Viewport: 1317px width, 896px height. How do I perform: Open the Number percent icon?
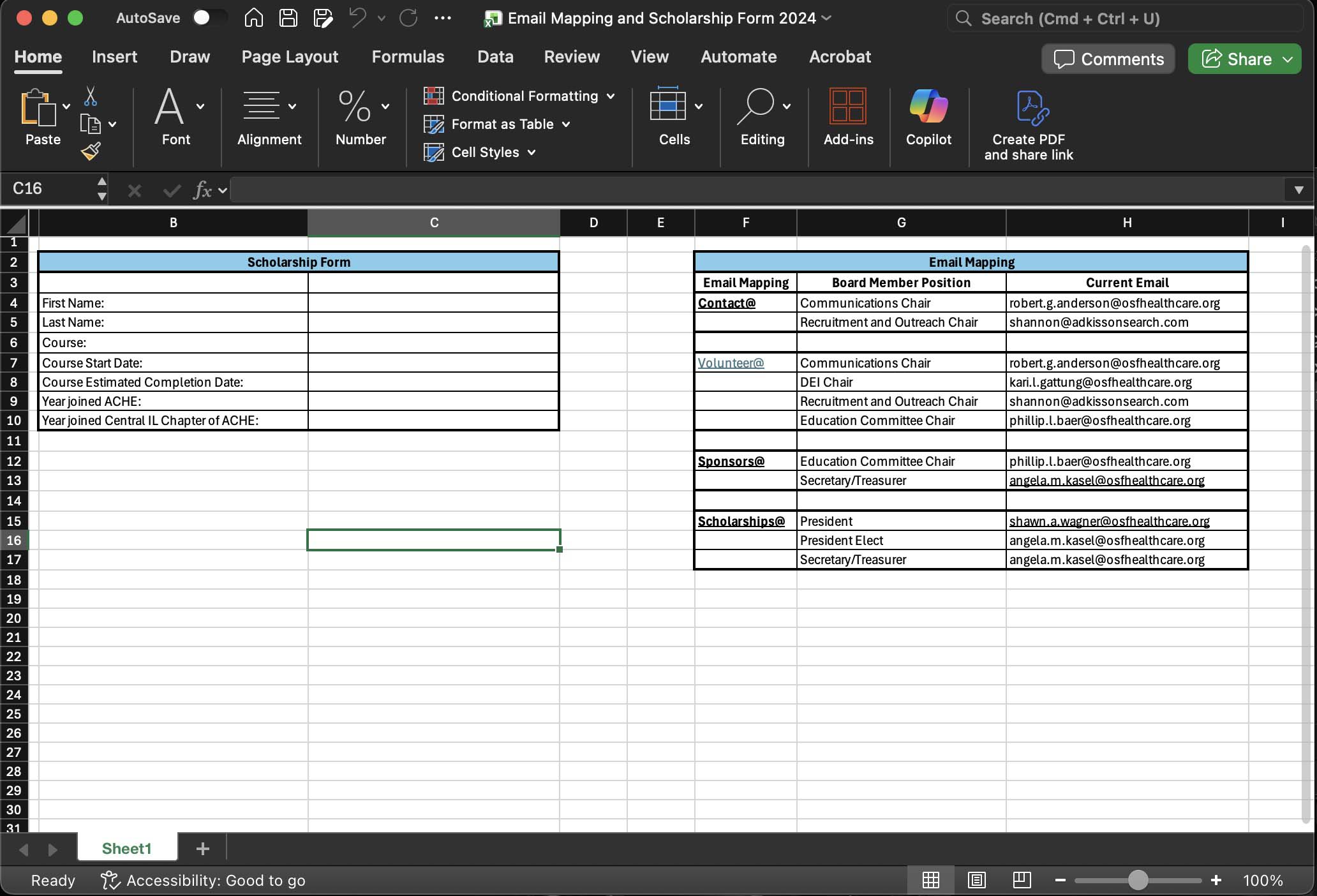[x=354, y=106]
